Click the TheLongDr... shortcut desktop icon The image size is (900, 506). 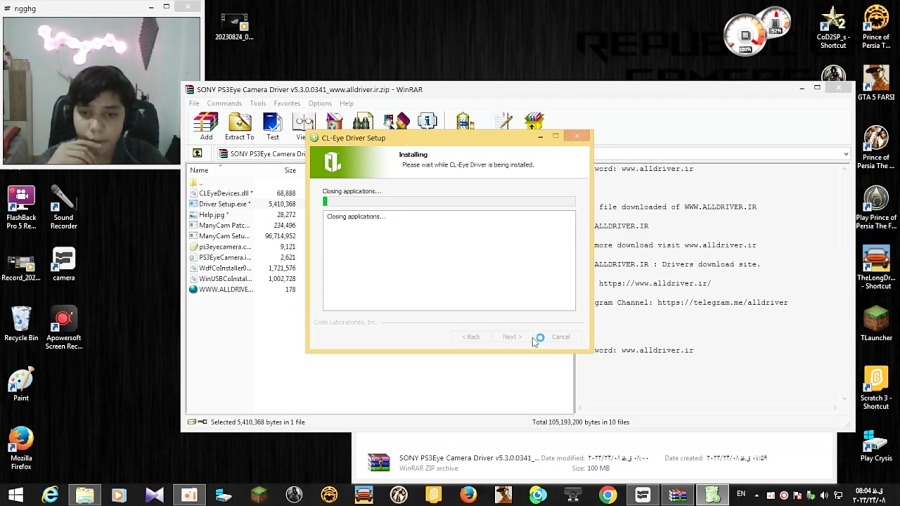point(876,267)
